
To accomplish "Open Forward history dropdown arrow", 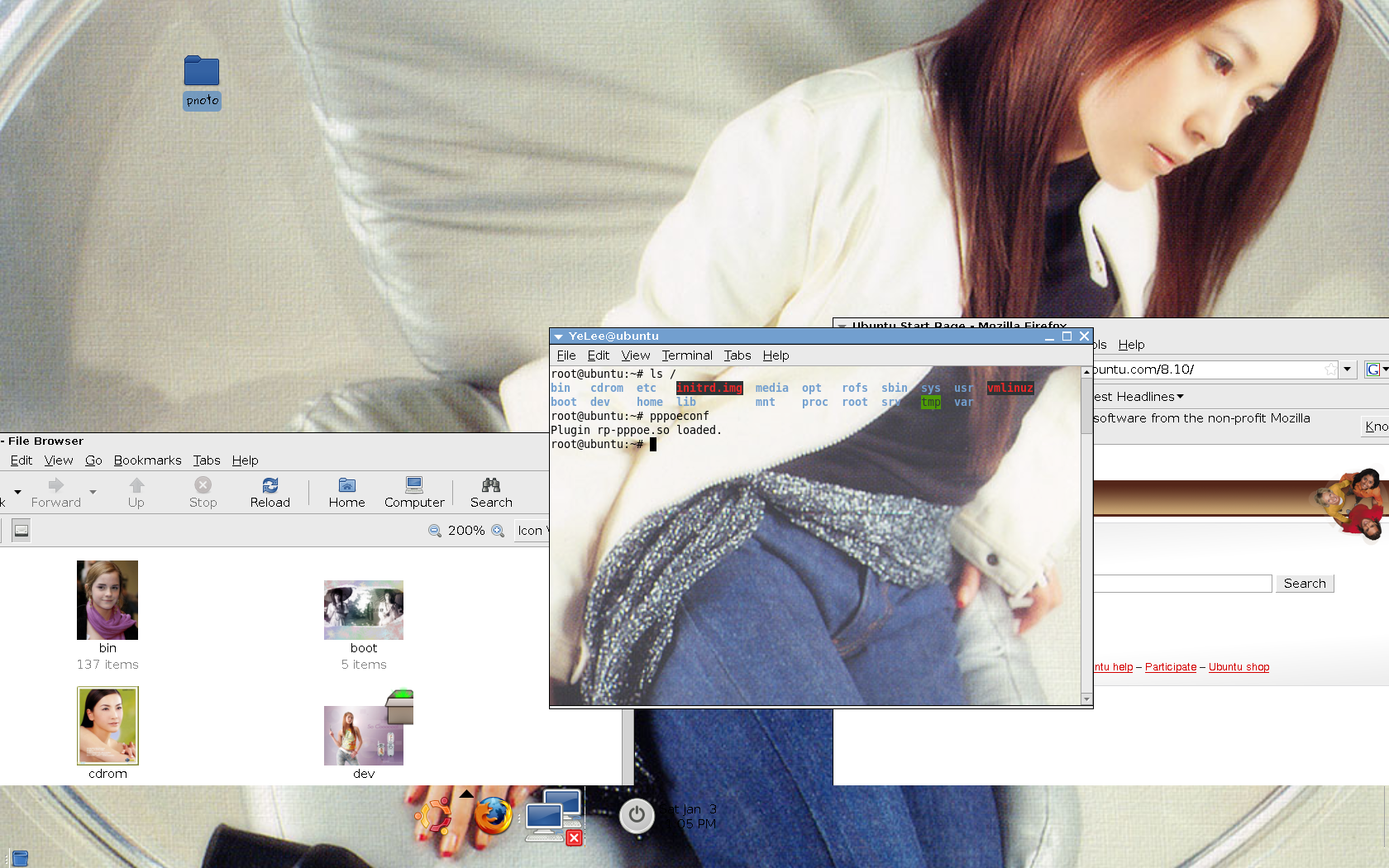I will [93, 492].
